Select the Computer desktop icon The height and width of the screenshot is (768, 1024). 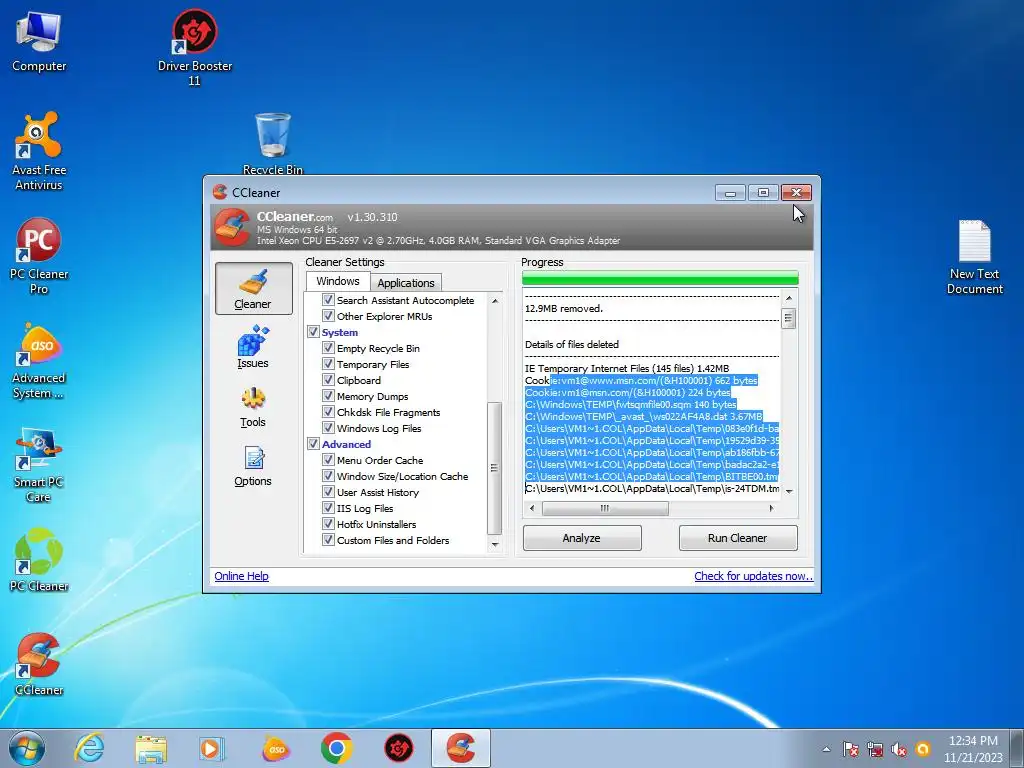coord(39,42)
